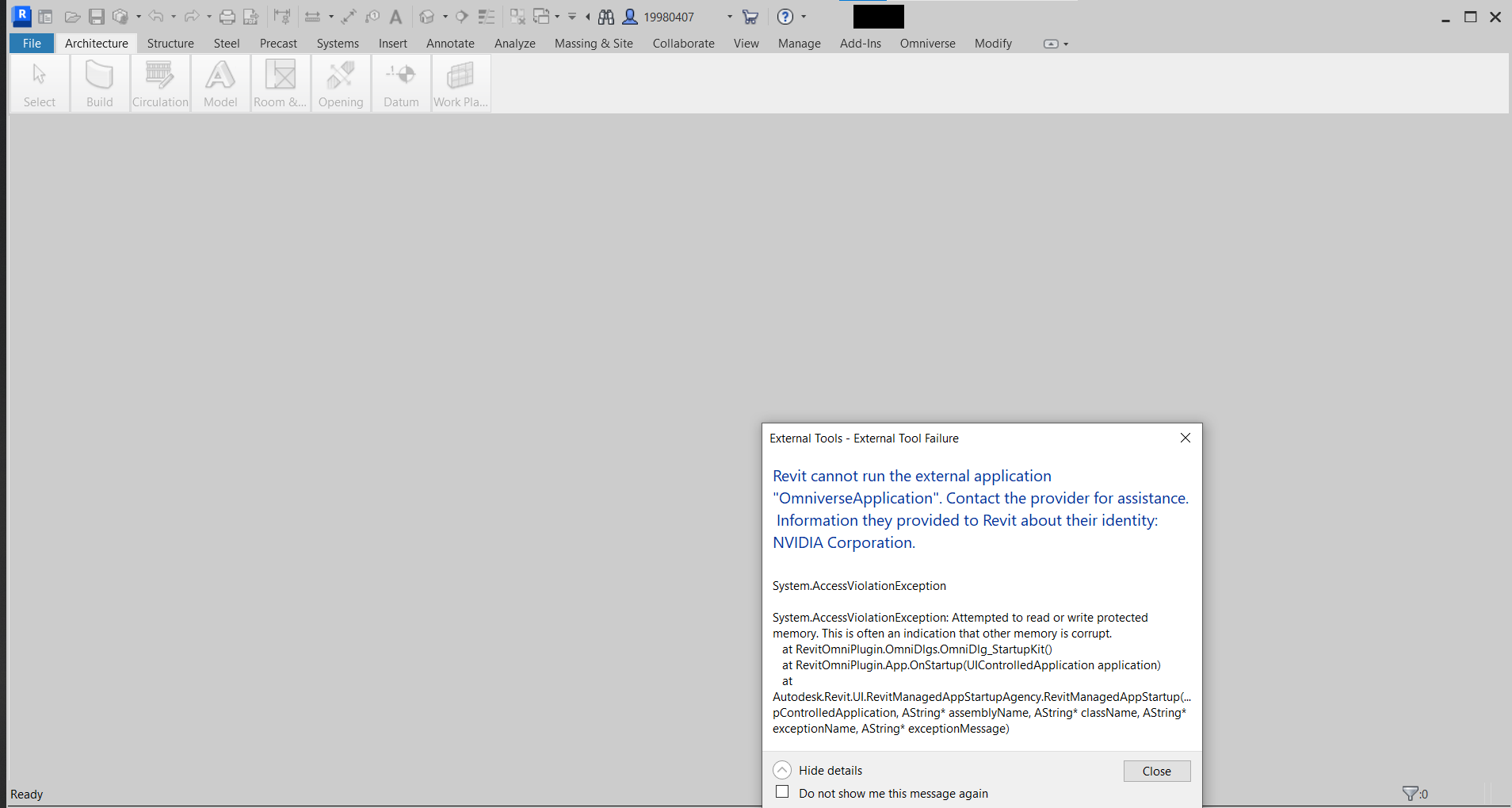The image size is (1512, 808).
Task: Open the Opening panel icon
Action: pos(341,83)
